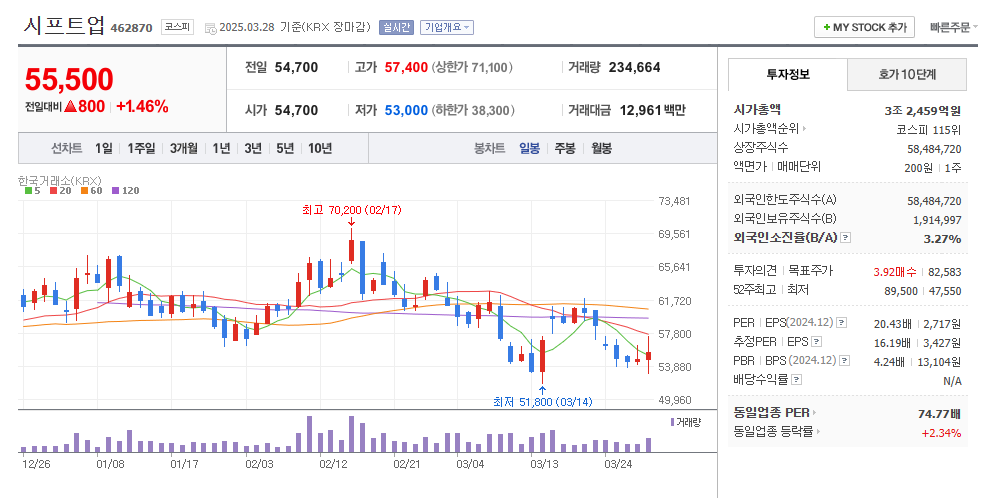993x498 pixels.
Task: Click the arrow next to 동일업종 등락률
Action: click(x=818, y=431)
